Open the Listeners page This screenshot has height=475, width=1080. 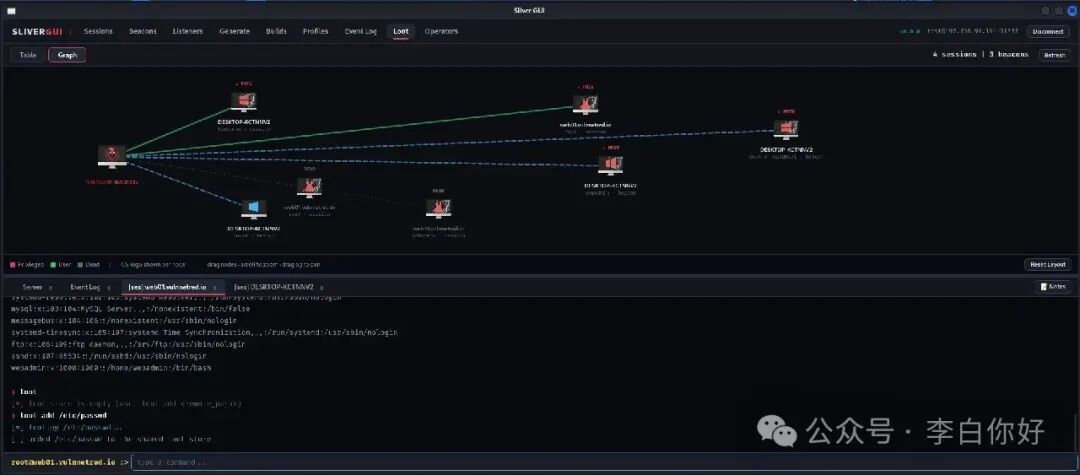[188, 32]
